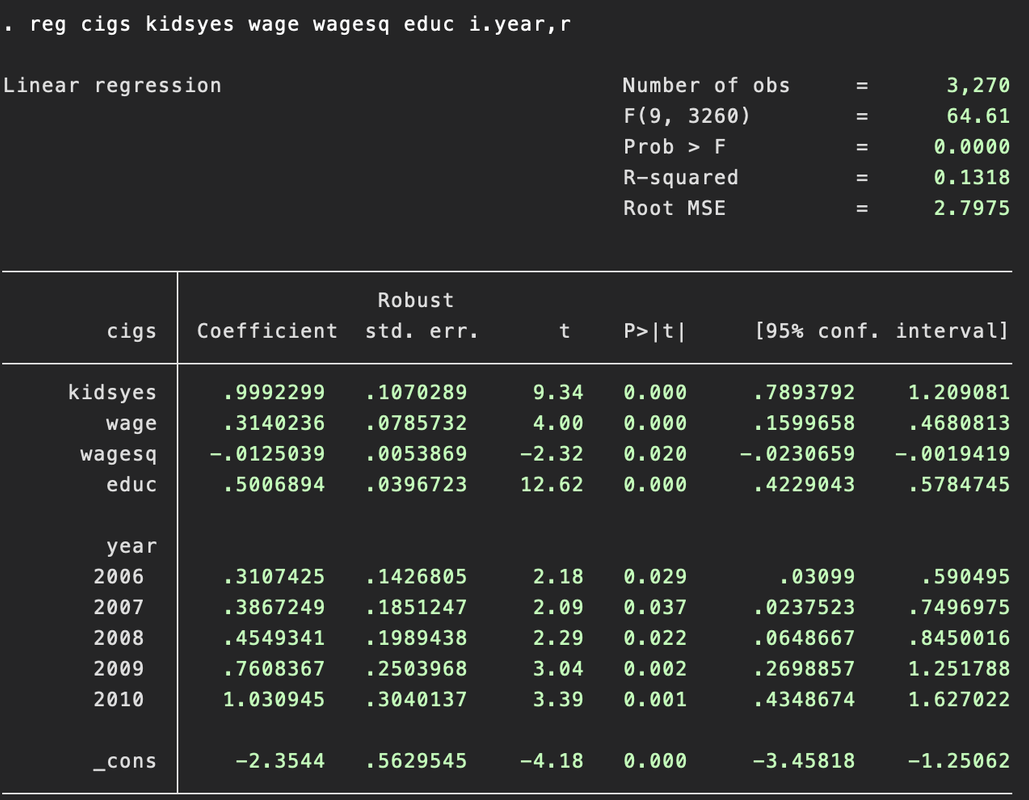
Task: Select the 'wagesq' variable row label
Action: tap(119, 455)
